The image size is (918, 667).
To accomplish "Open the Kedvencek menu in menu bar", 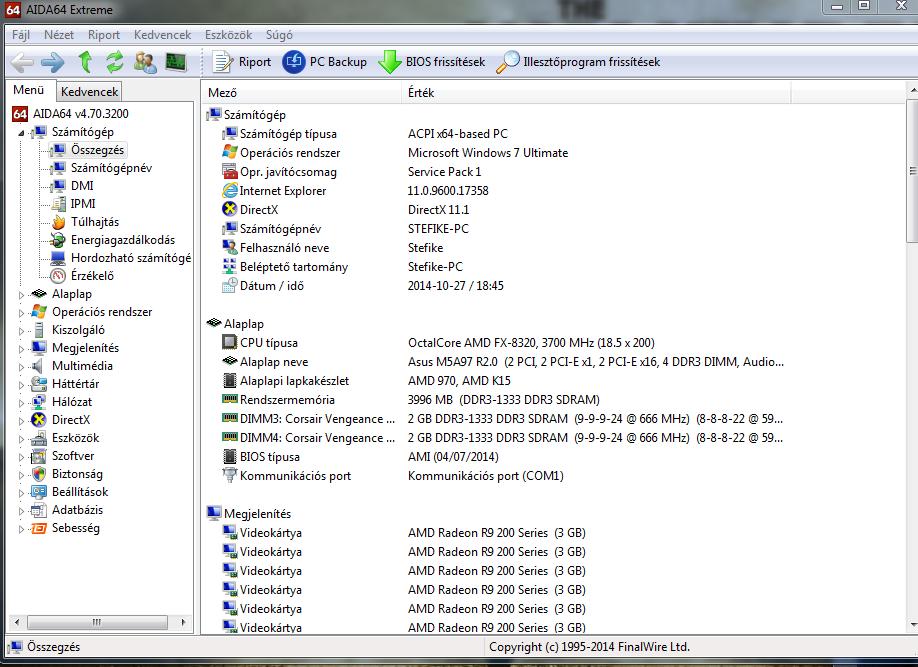I will pos(162,35).
